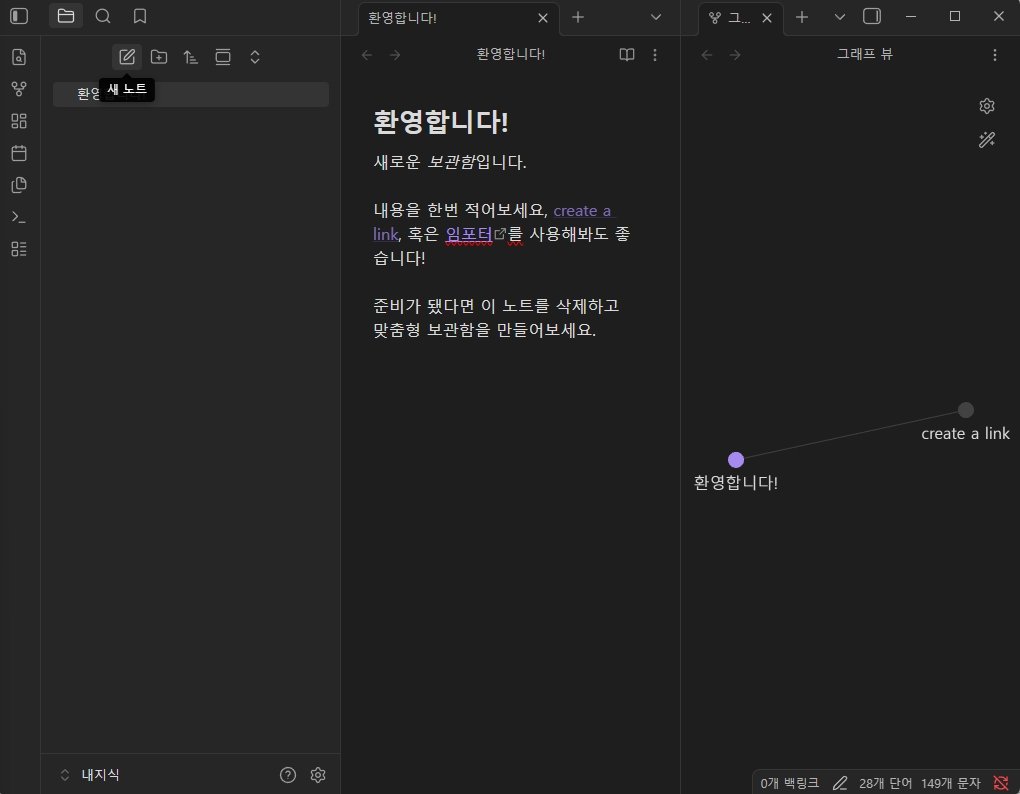Click the red sync status icon

(x=1001, y=784)
